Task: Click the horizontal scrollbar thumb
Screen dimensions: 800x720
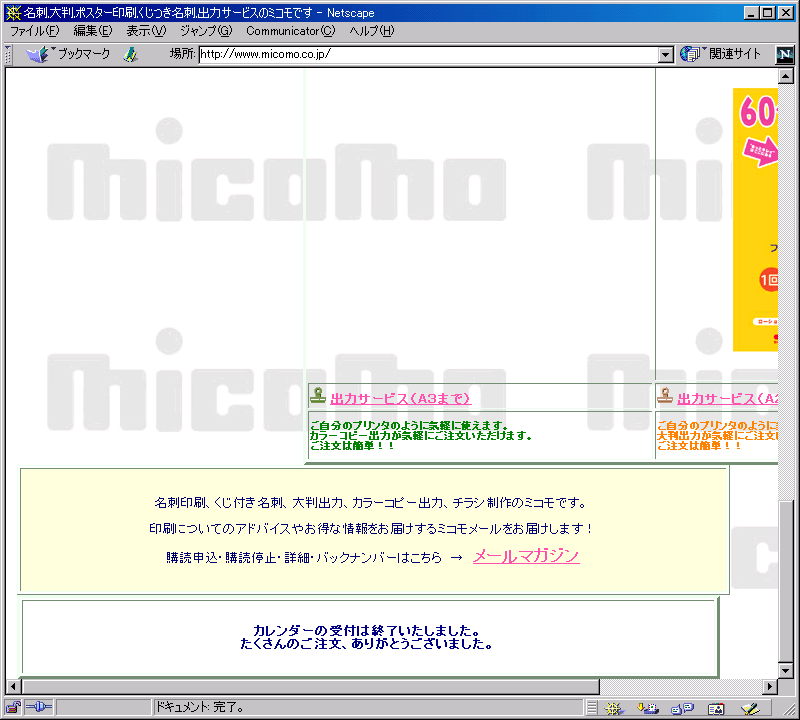Action: pyautogui.click(x=311, y=687)
